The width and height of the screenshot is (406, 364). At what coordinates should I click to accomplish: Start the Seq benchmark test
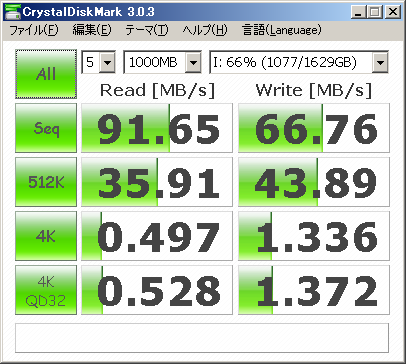tap(46, 128)
